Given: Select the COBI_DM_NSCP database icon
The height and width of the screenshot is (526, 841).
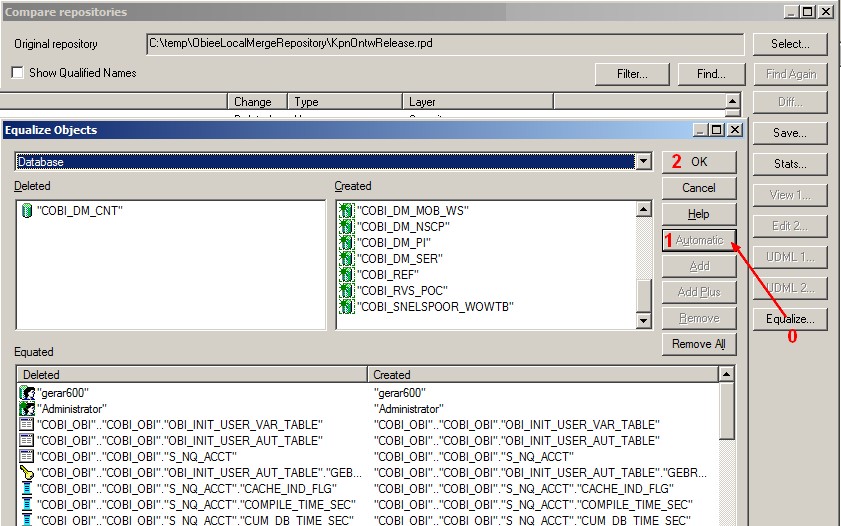Looking at the screenshot, I should [x=347, y=227].
